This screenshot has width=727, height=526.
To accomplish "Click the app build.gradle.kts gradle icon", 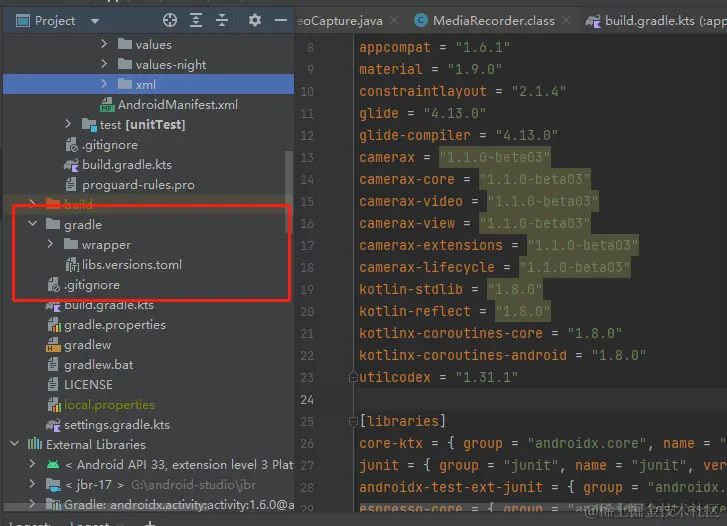I will tap(71, 165).
